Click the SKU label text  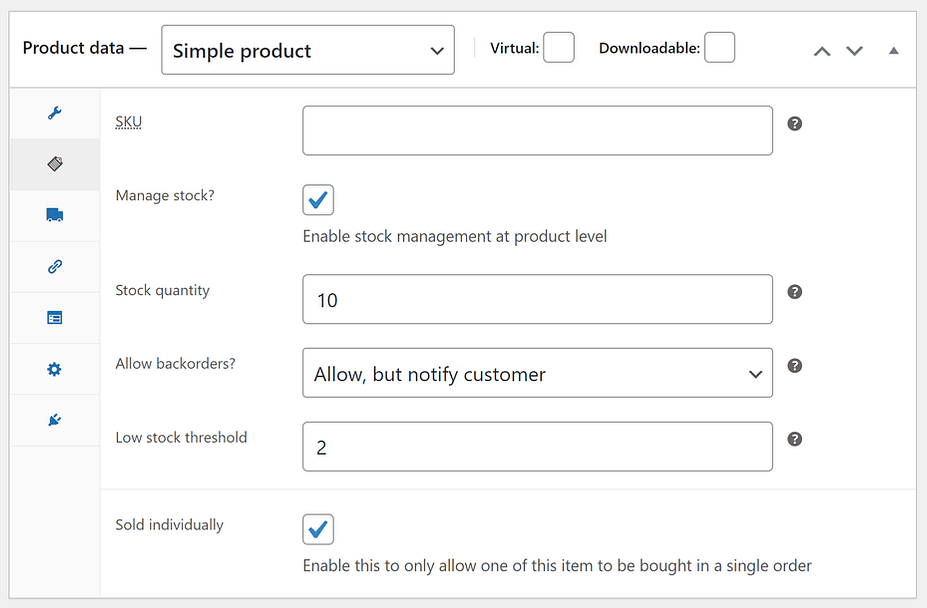128,122
